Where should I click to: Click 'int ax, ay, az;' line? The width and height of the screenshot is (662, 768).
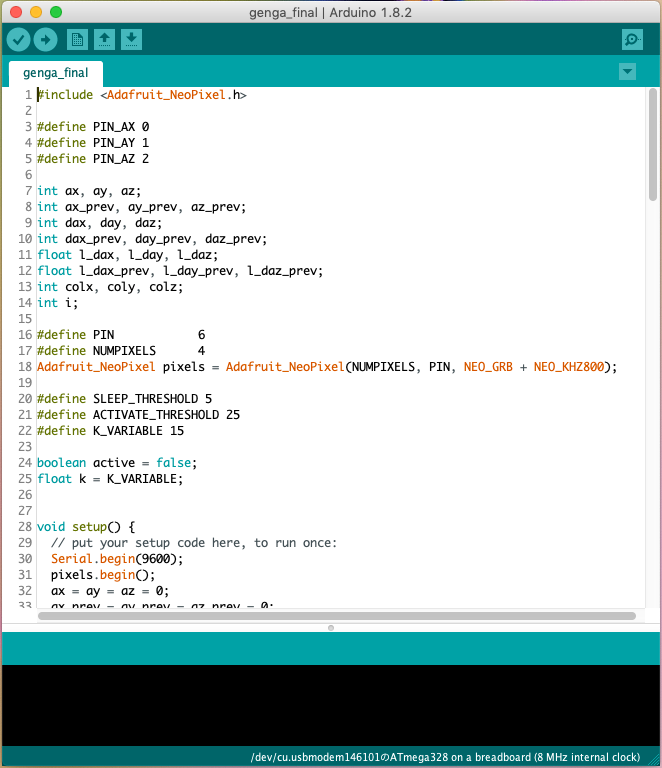coord(89,191)
